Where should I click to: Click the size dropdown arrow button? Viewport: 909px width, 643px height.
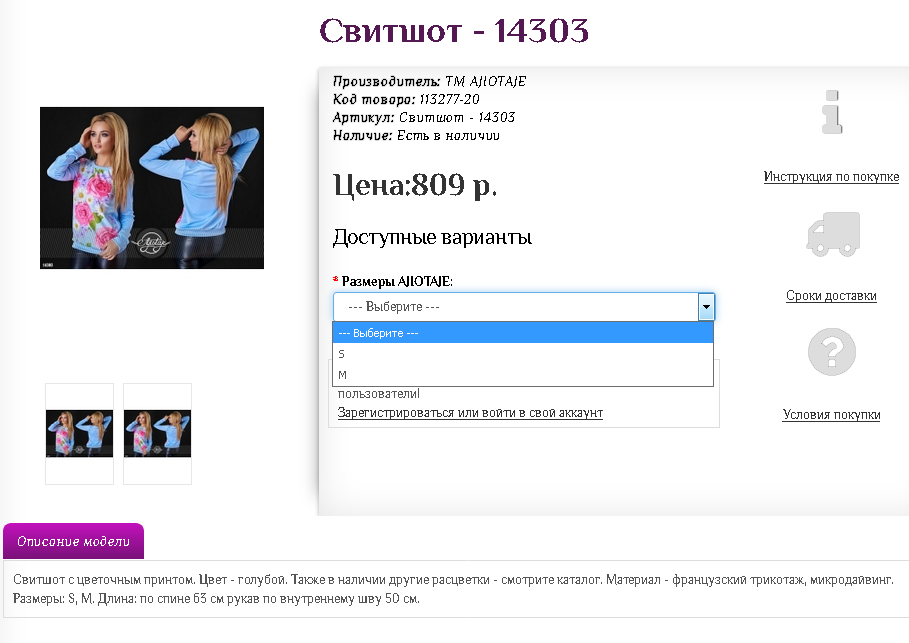click(706, 307)
